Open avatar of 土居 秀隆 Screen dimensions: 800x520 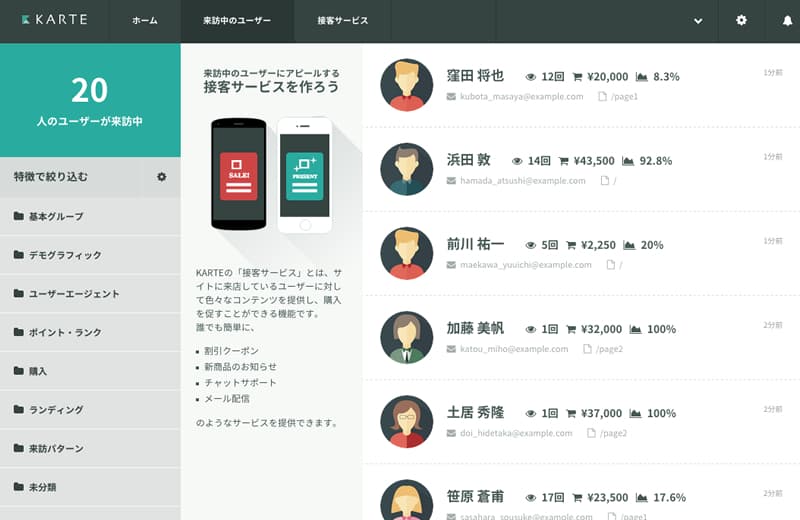[407, 422]
